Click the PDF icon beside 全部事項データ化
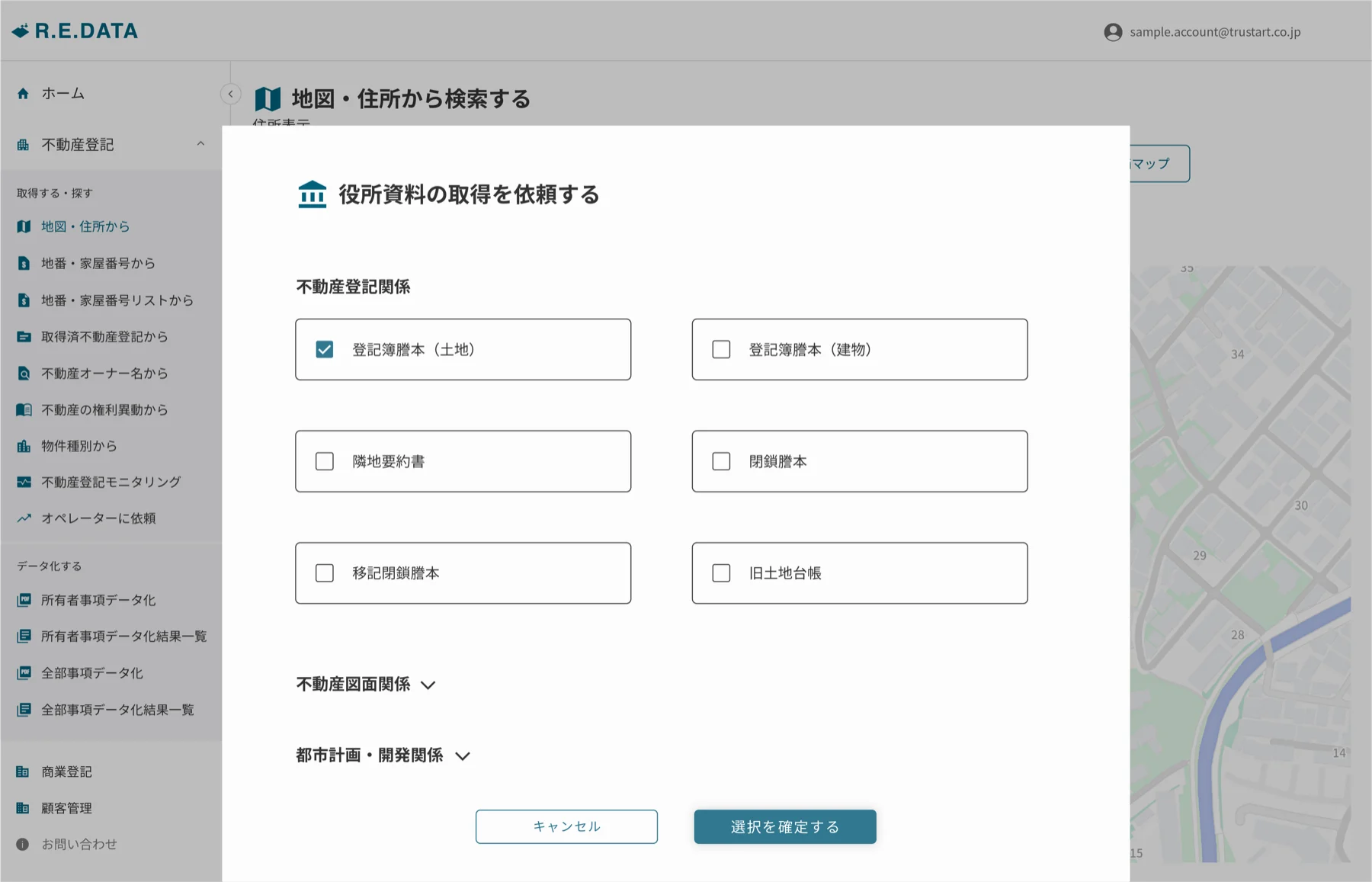Image resolution: width=1372 pixels, height=882 pixels. 24,672
